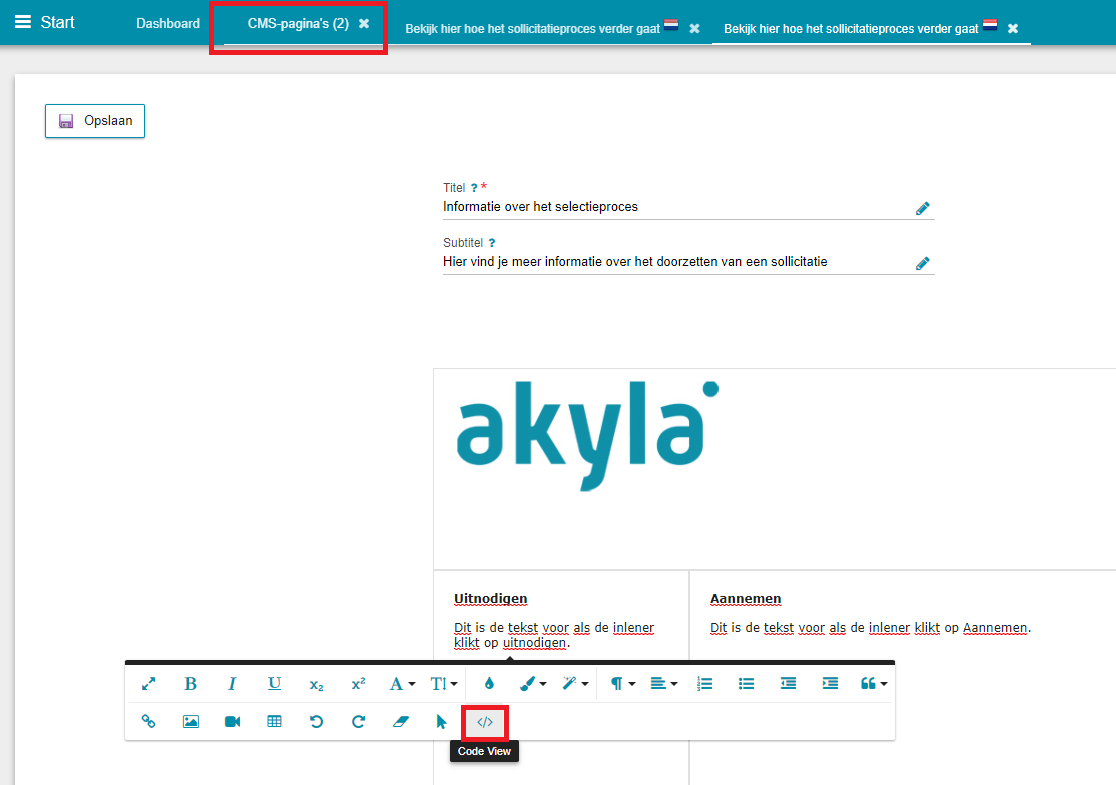Insert a table using the grid icon
Screen dimensions: 1116x785
pos(274,722)
